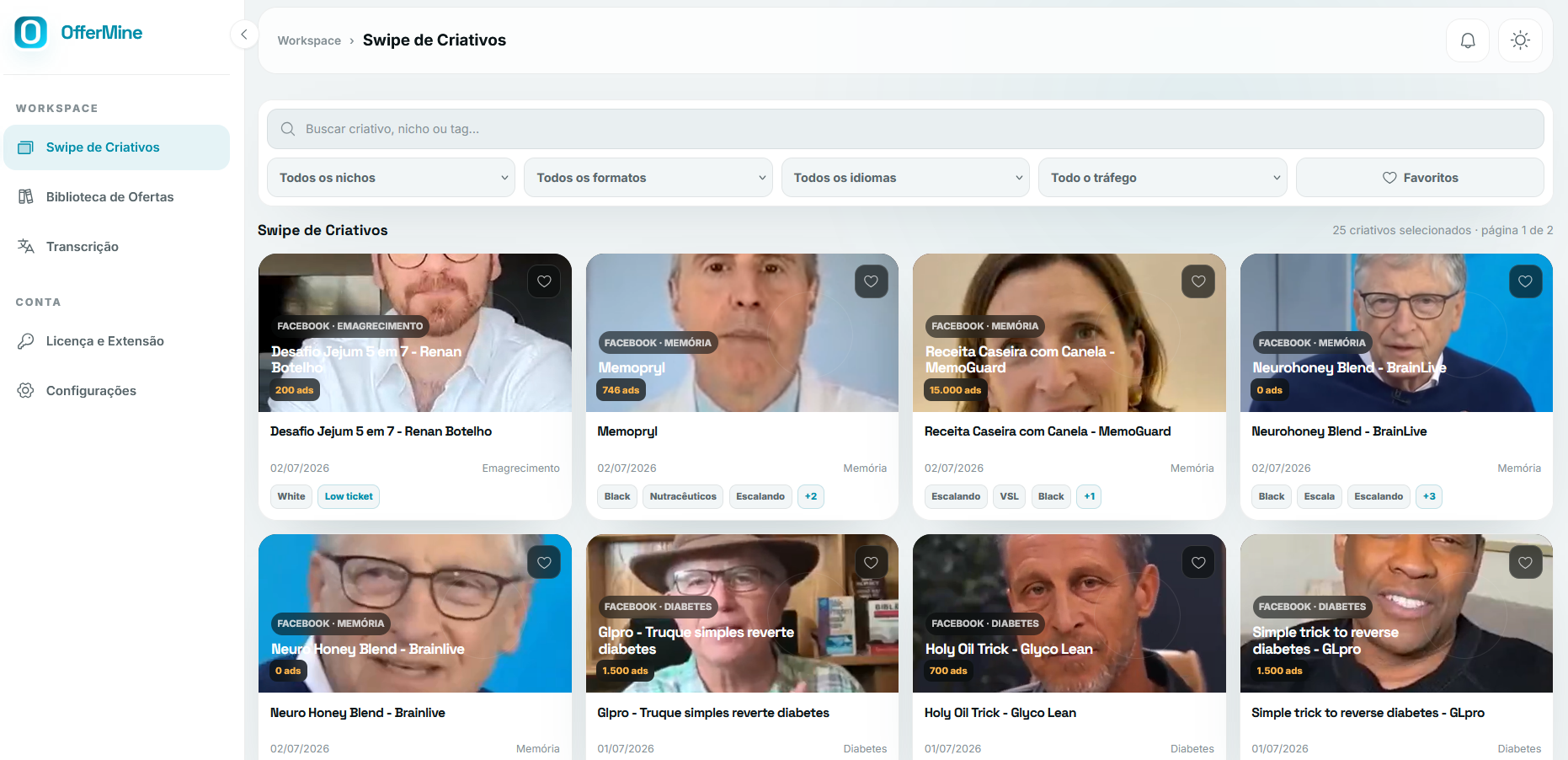This screenshot has width=1568, height=760.
Task: Open the Todos os formatos dropdown
Action: pyautogui.click(x=648, y=178)
